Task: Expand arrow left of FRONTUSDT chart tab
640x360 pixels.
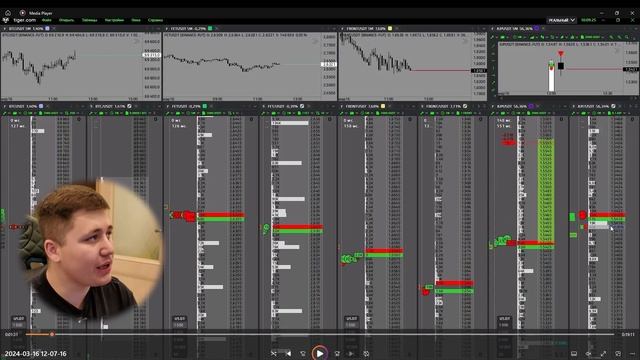Action: (x=343, y=29)
